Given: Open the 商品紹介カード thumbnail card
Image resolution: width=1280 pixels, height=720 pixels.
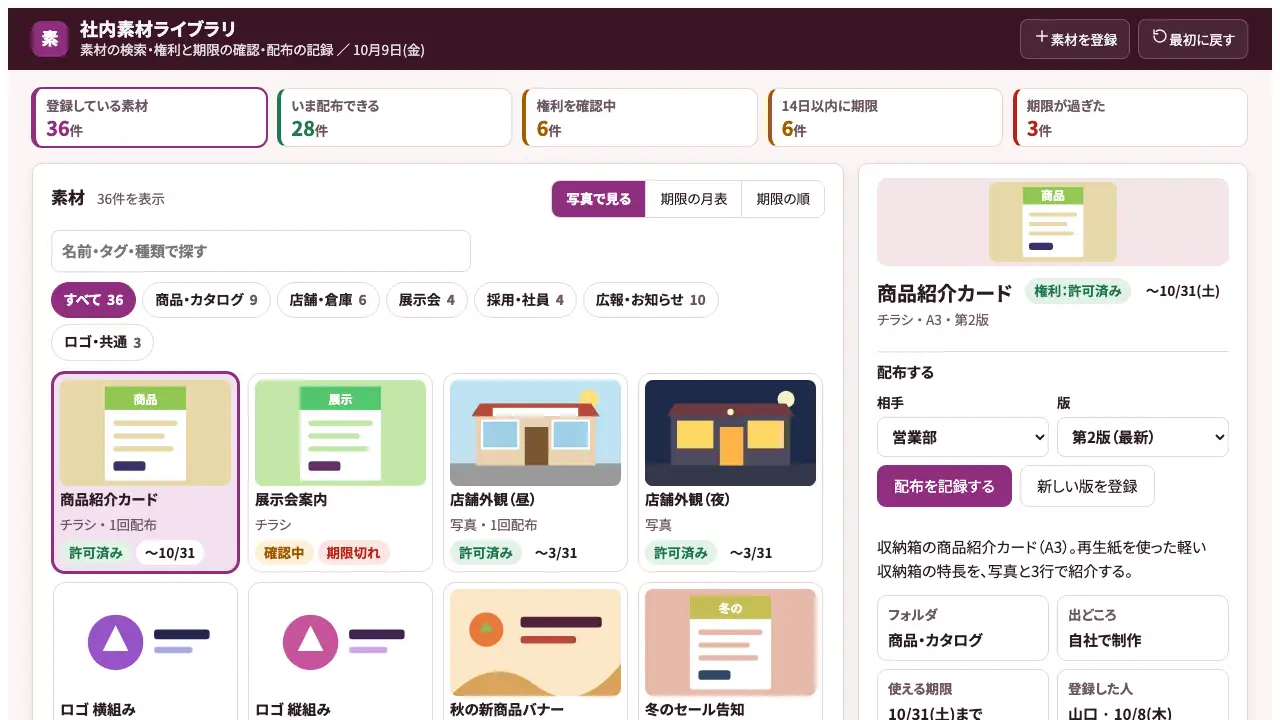Looking at the screenshot, I should point(145,473).
